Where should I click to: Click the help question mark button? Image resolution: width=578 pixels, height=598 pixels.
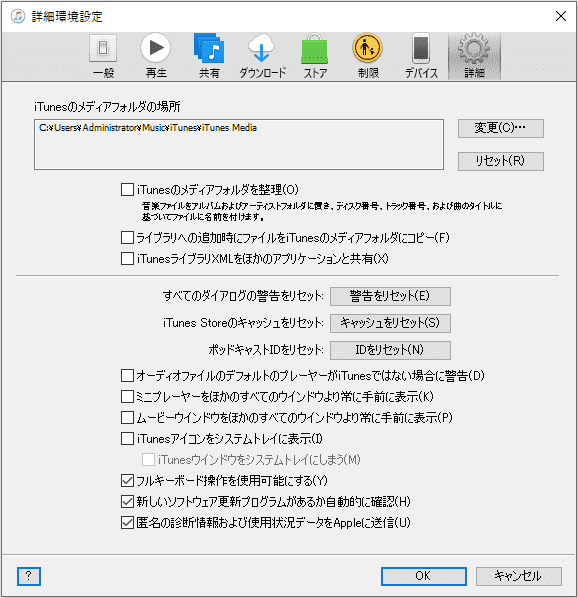point(29,576)
